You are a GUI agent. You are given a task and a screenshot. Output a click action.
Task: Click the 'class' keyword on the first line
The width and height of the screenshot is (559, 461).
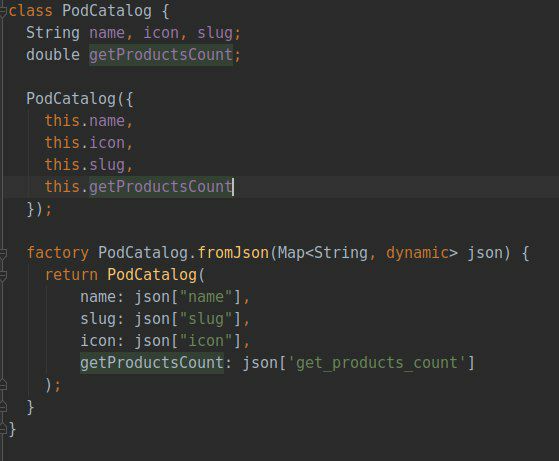[x=31, y=11]
